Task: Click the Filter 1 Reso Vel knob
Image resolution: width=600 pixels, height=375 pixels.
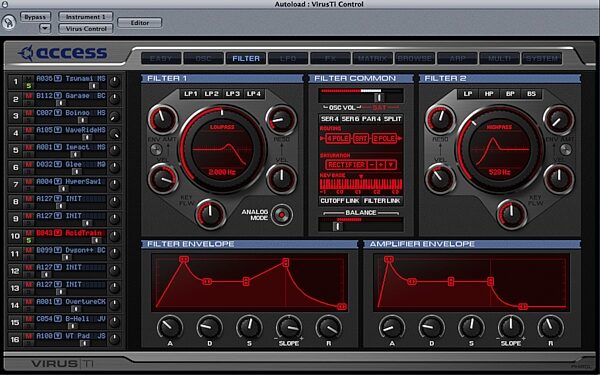Action: pyautogui.click(x=281, y=179)
